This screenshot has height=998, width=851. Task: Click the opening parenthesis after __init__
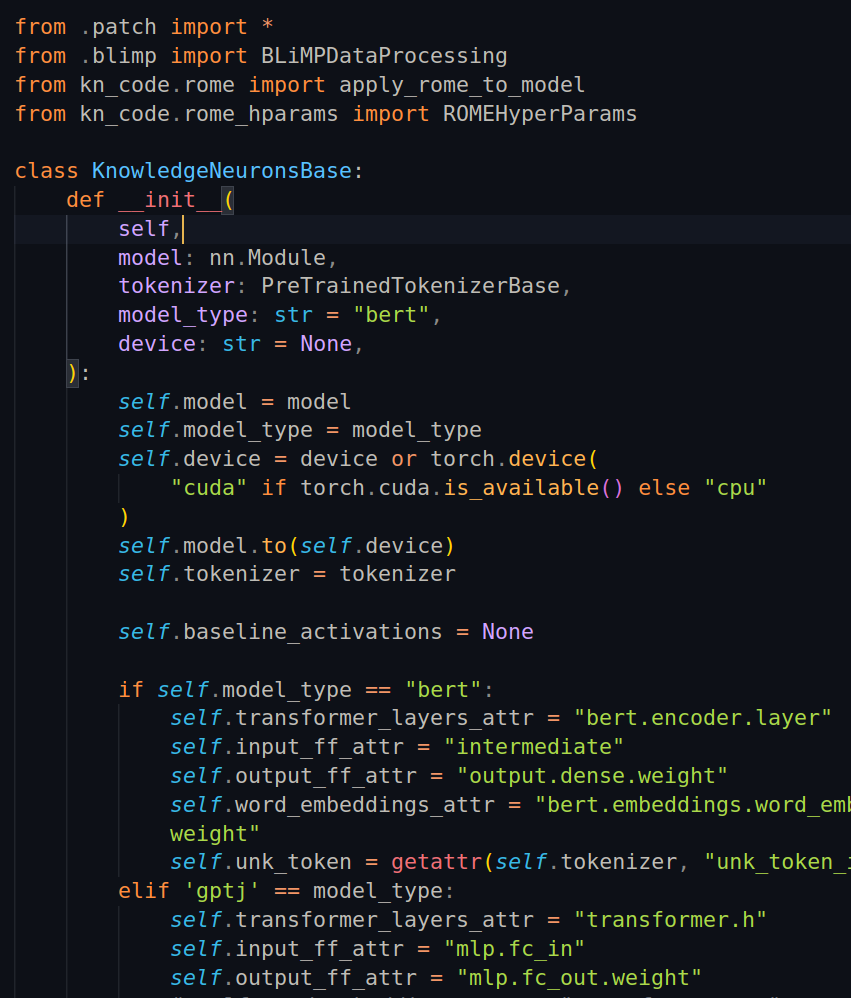228,200
